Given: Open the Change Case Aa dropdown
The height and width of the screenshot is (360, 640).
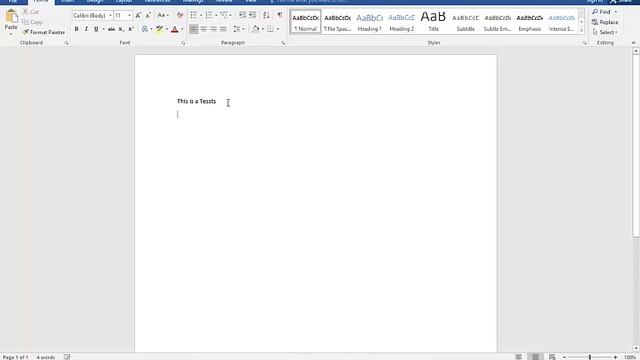Looking at the screenshot, I should coord(163,16).
